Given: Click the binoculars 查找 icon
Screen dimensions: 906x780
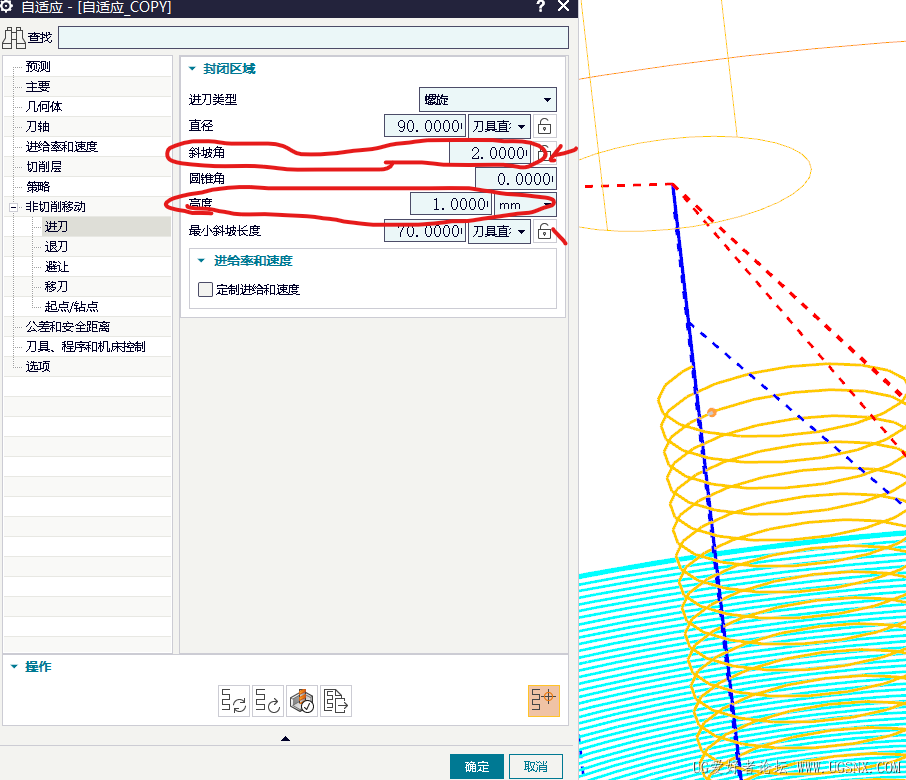Looking at the screenshot, I should [14, 38].
